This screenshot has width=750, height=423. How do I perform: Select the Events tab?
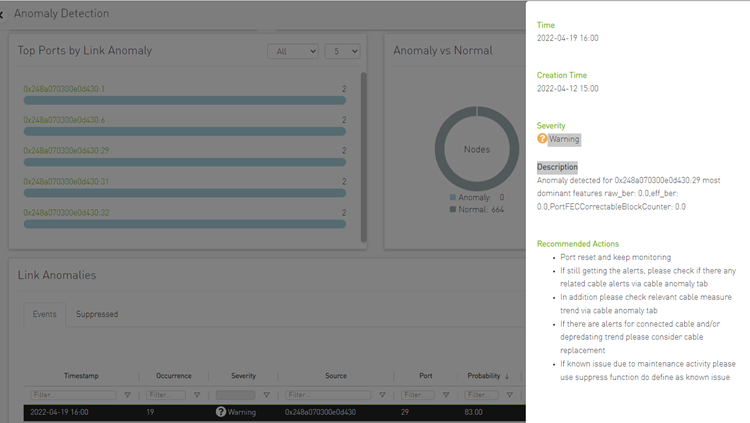point(45,314)
